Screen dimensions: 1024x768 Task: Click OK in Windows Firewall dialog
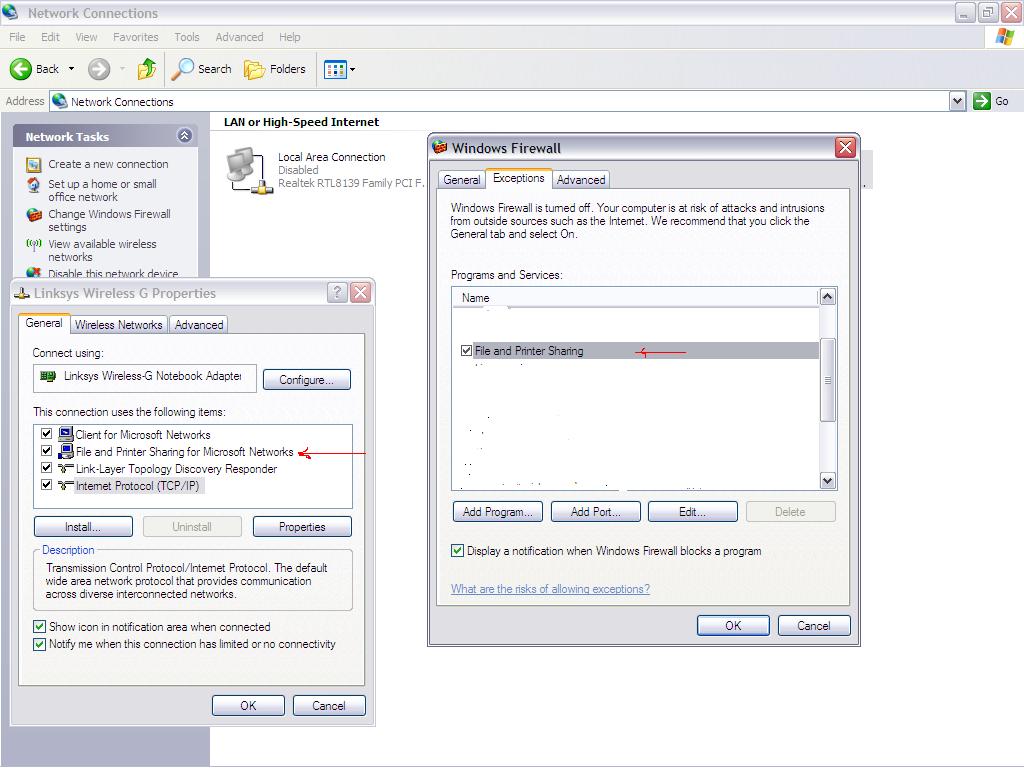point(733,626)
